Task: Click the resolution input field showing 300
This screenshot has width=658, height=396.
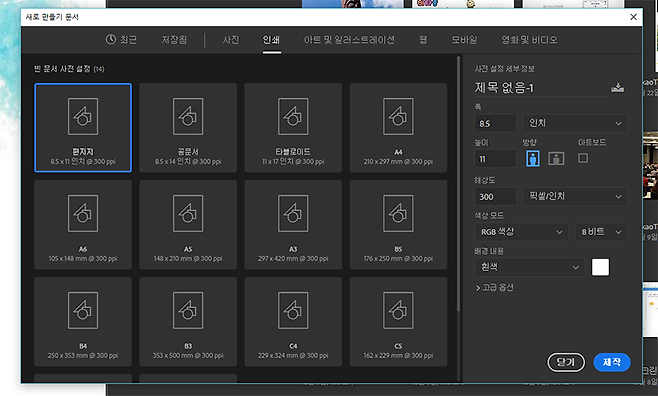Action: [496, 196]
